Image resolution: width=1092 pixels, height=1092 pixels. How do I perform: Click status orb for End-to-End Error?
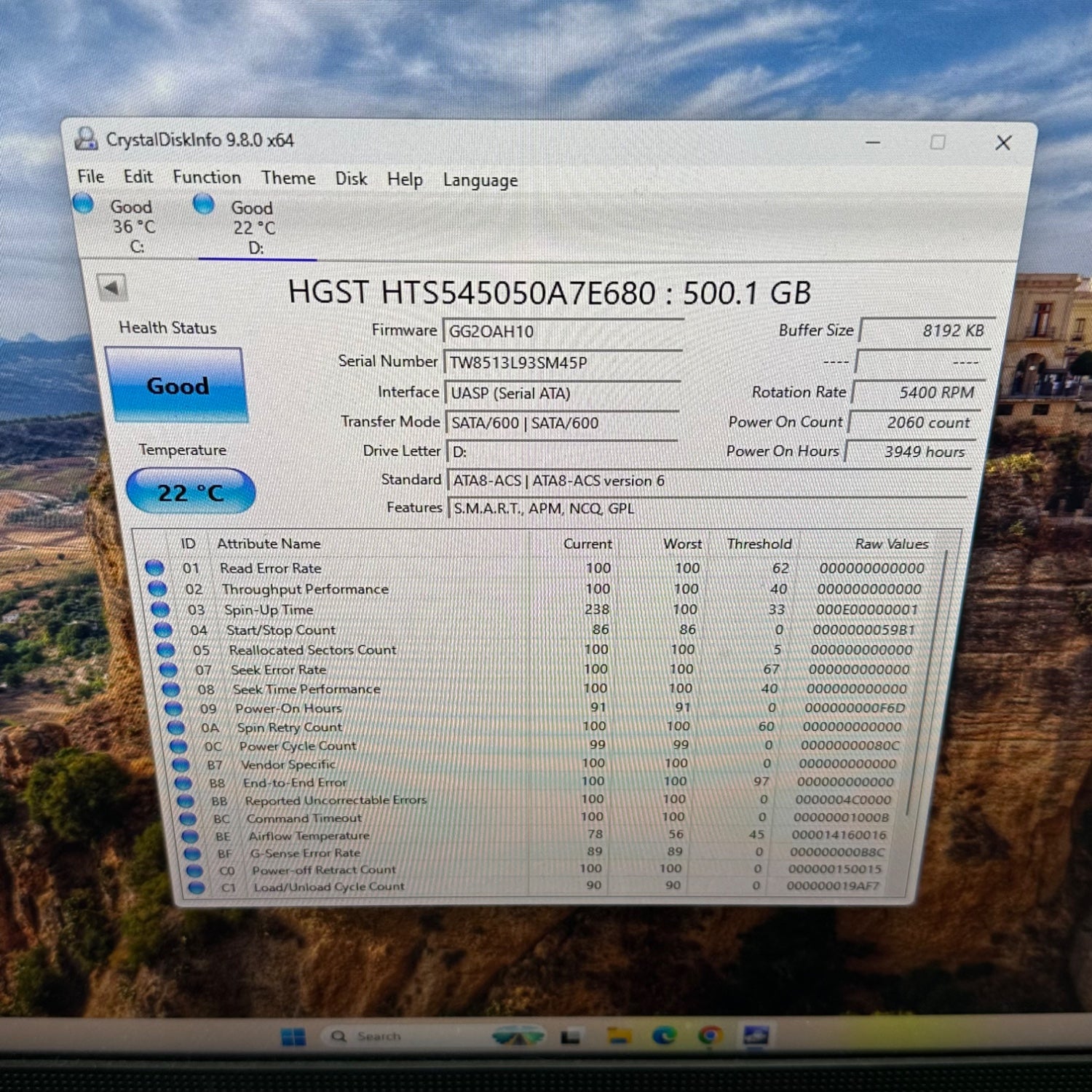(183, 783)
